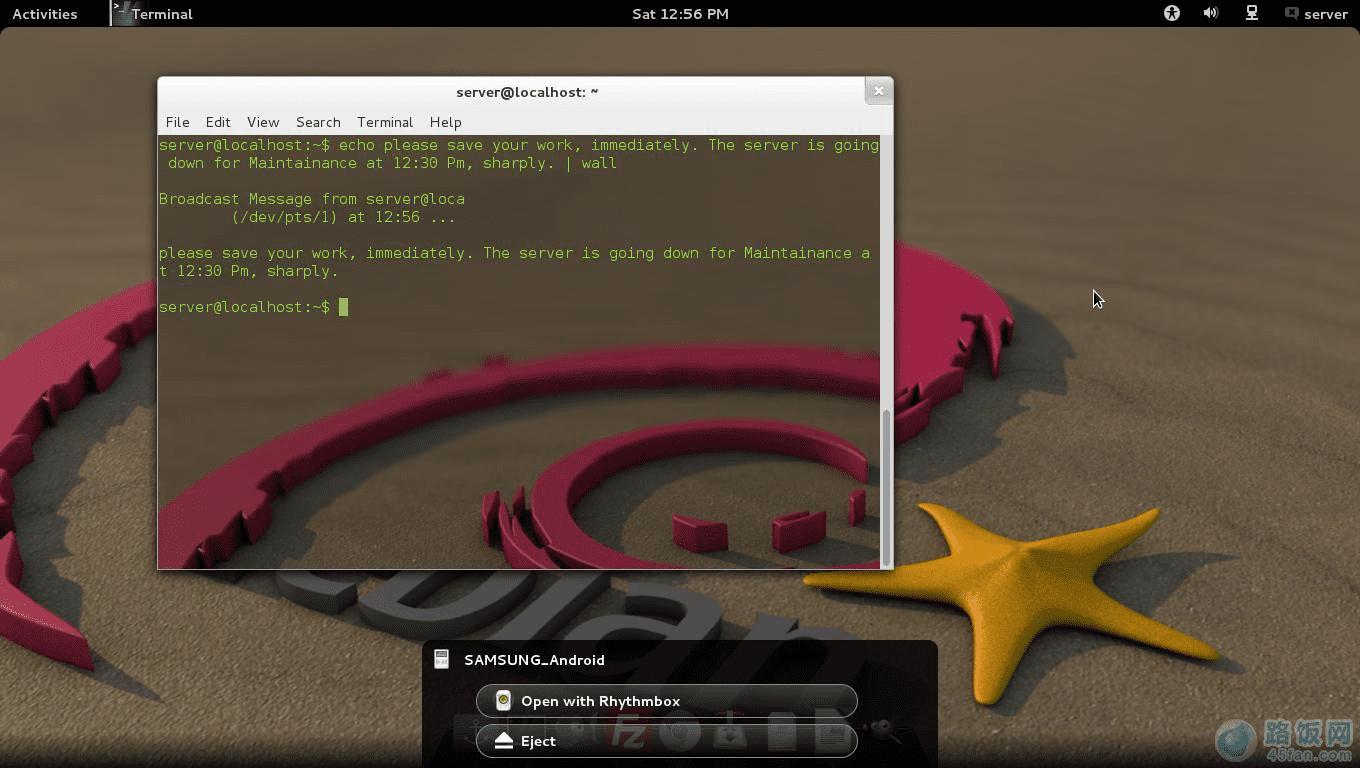This screenshot has width=1360, height=768.
Task: Open the Search menu in Terminal
Action: (x=318, y=122)
